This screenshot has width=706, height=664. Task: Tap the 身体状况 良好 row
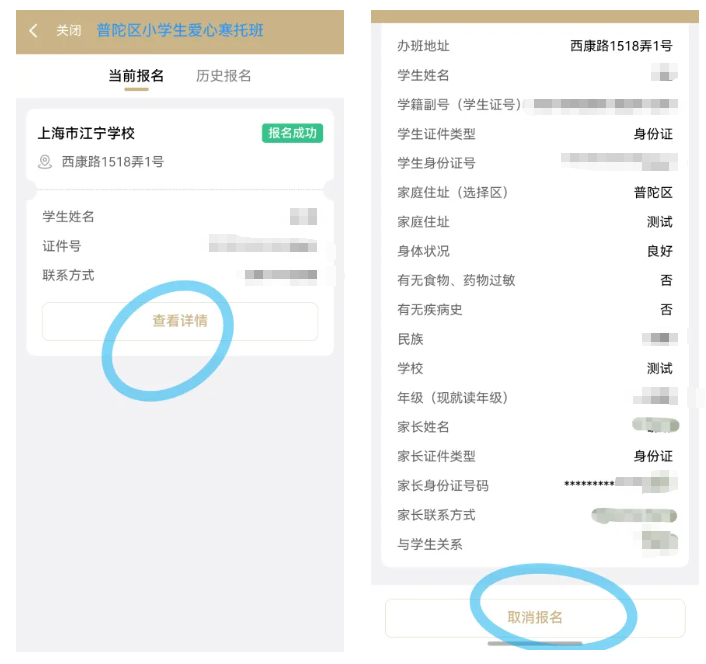[x=535, y=251]
